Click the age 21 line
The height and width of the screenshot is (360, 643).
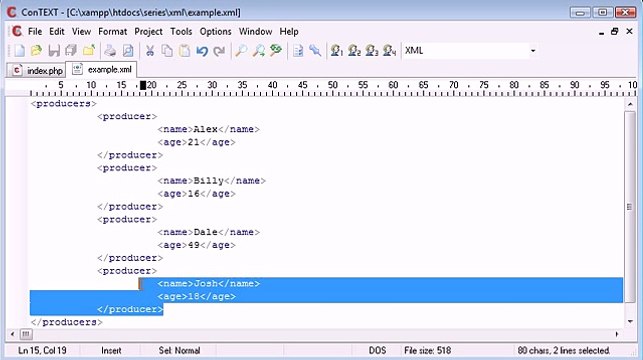tap(196, 142)
